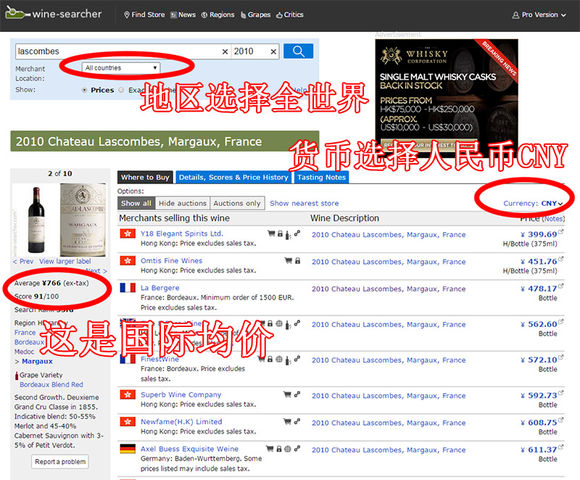Switch to the Where to Buy tab
Screen dimensions: 580x480
[x=145, y=178]
